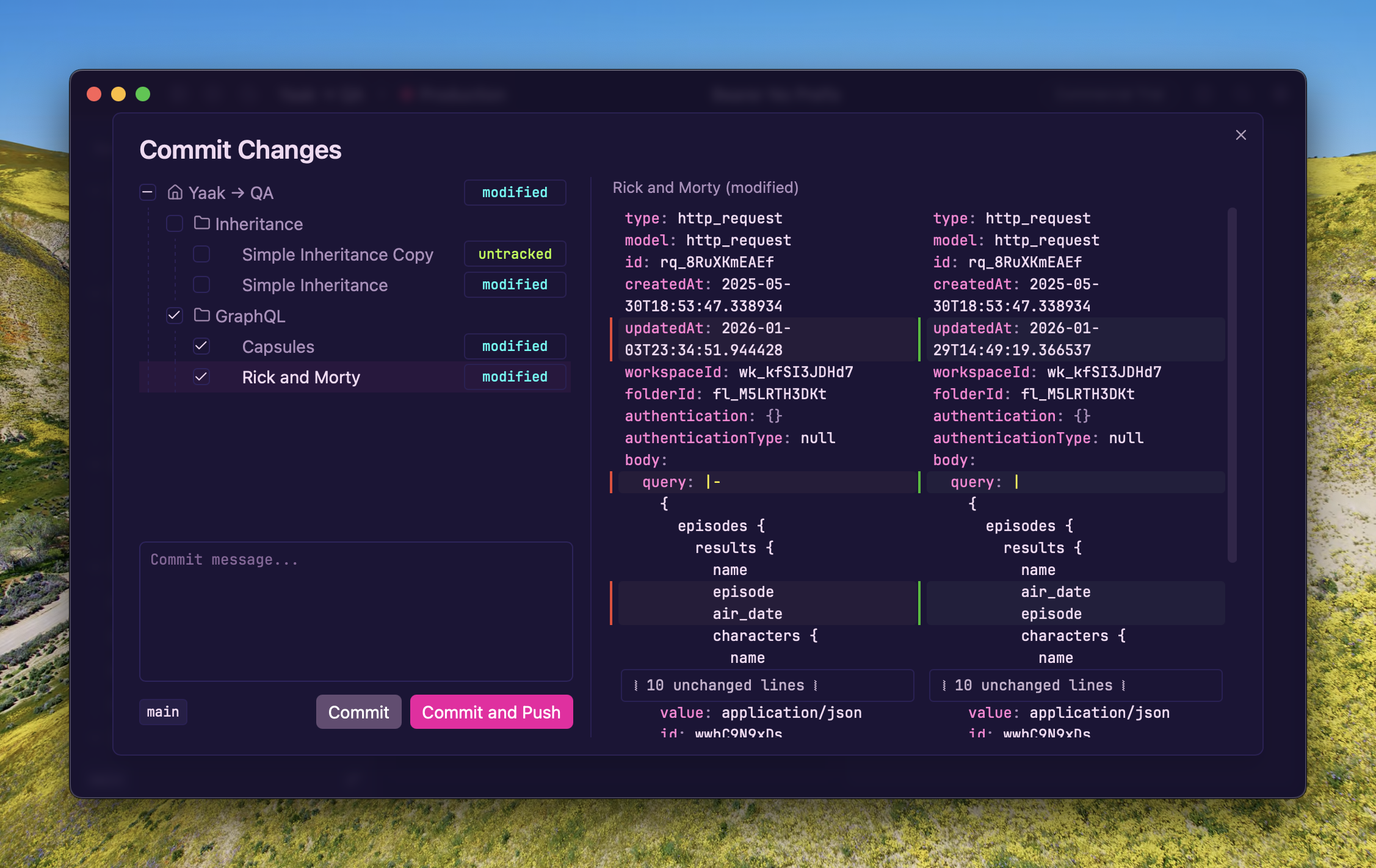Select Simple Inheritance Copy in the tree
Image resolution: width=1376 pixels, height=868 pixels.
coord(337,255)
